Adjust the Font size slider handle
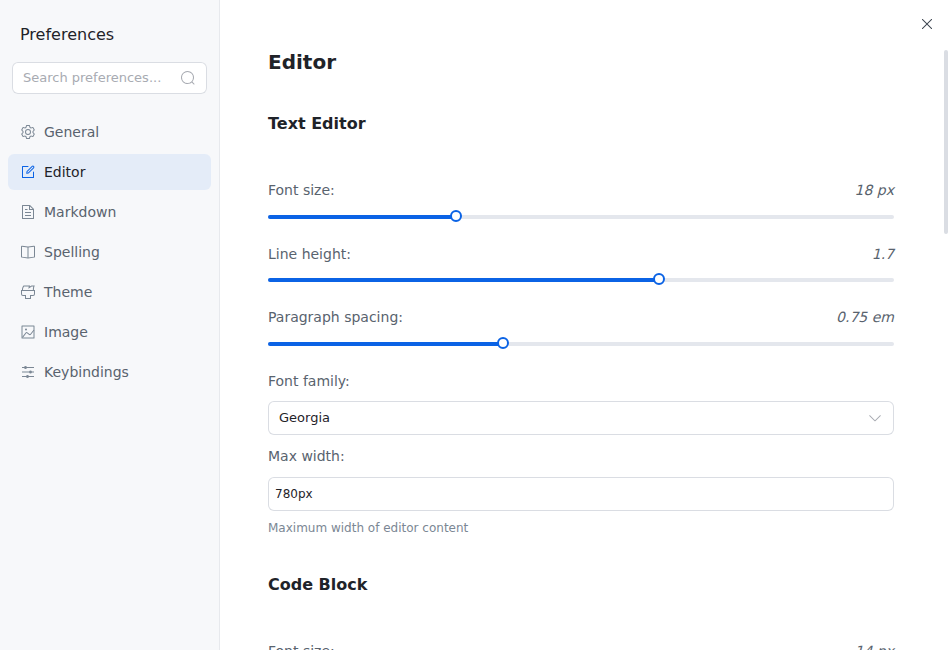The image size is (950, 650). pos(456,216)
